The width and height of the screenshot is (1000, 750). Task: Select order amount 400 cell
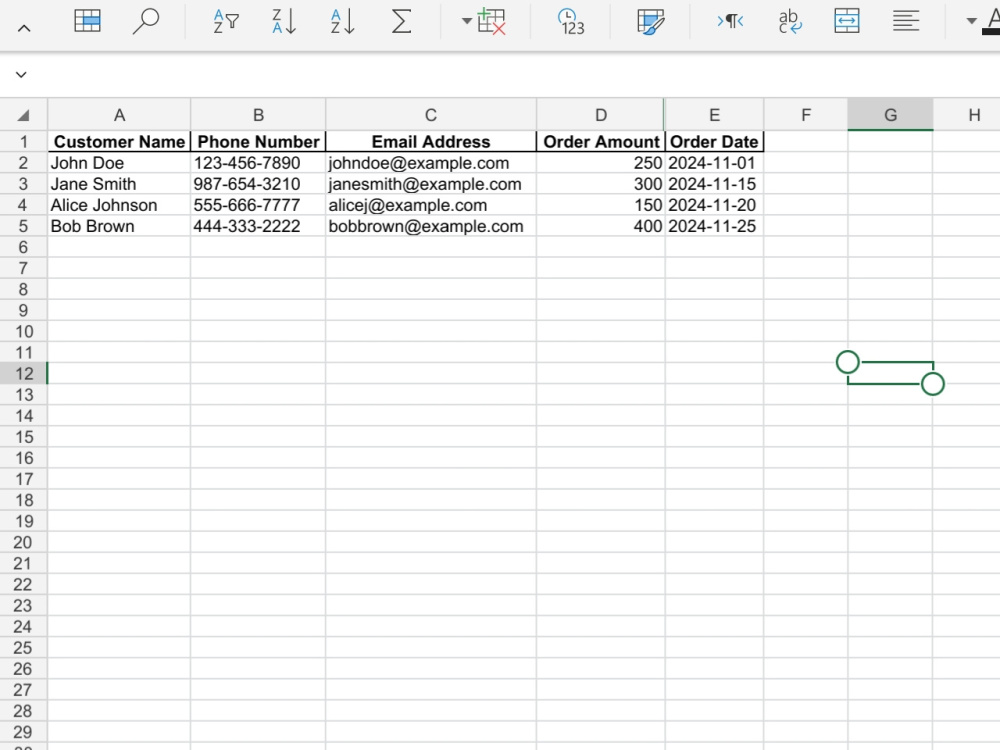click(x=601, y=226)
